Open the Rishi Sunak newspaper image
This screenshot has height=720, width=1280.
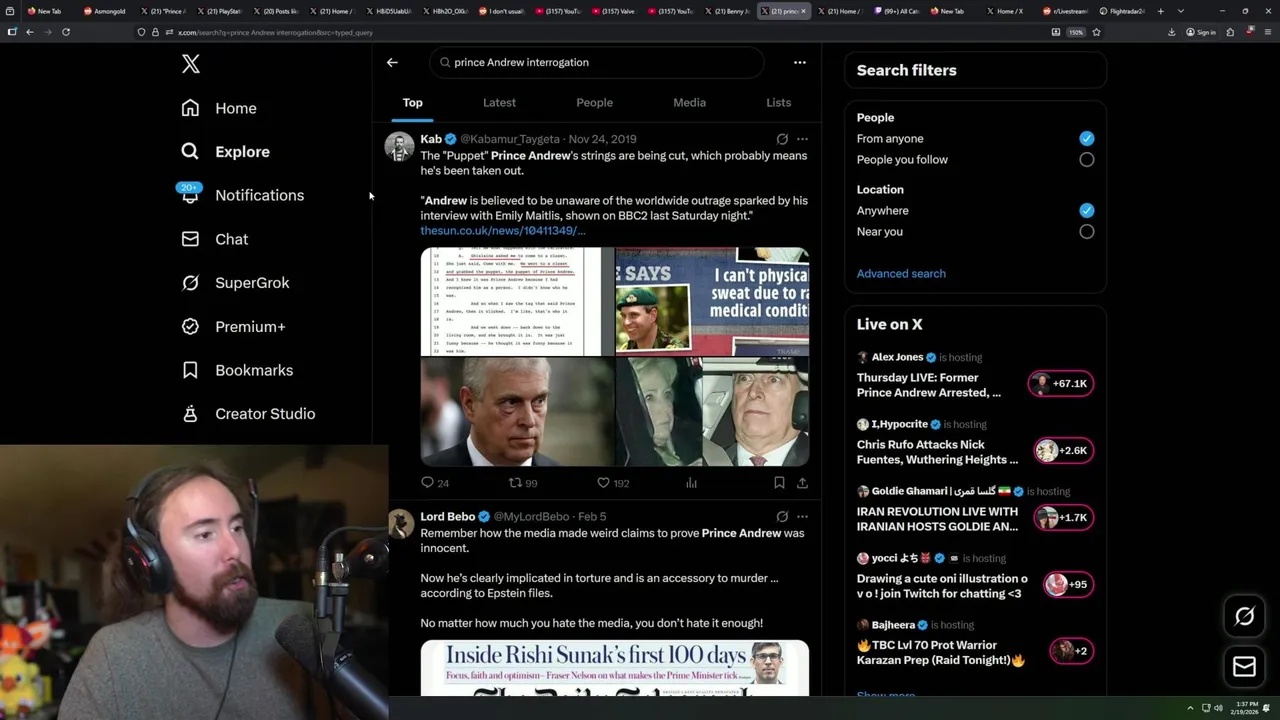pyautogui.click(x=615, y=668)
